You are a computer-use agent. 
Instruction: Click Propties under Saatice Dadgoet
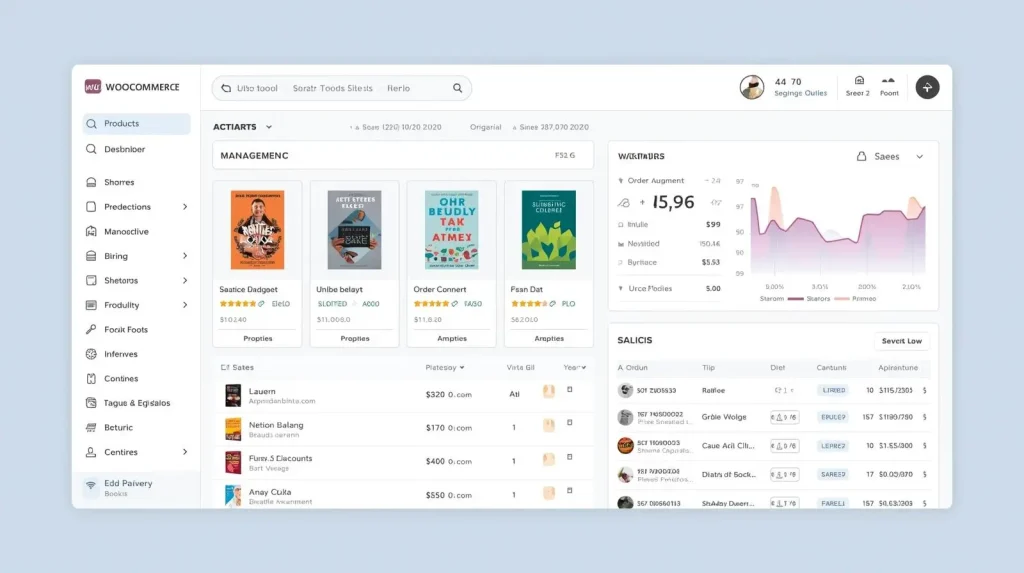point(257,338)
